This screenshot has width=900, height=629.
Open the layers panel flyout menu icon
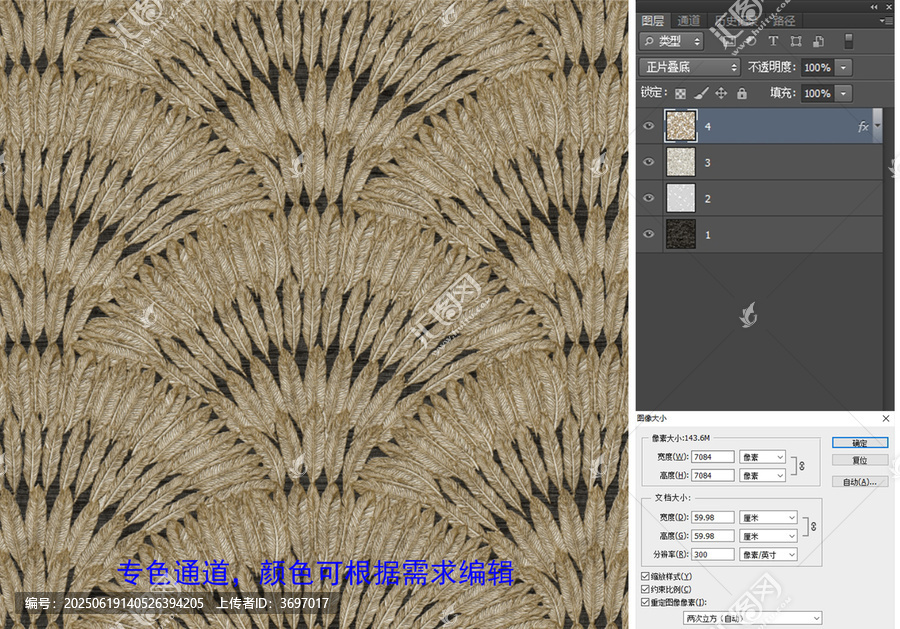point(884,21)
